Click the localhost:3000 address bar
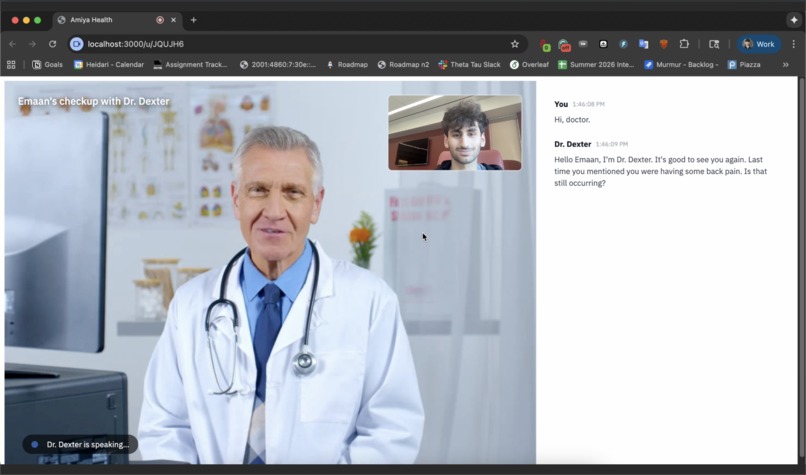This screenshot has width=806, height=475. click(296, 44)
